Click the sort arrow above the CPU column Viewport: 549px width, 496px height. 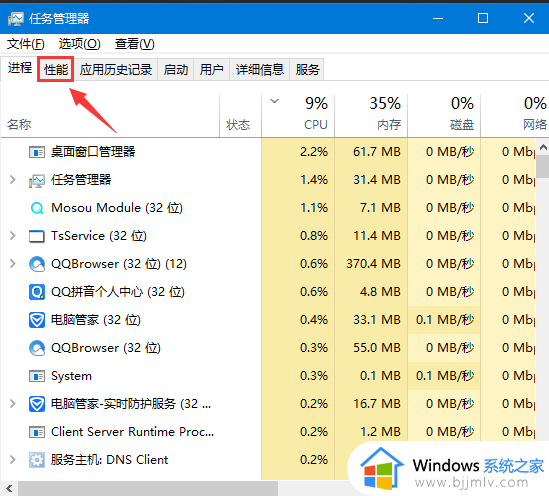[275, 101]
